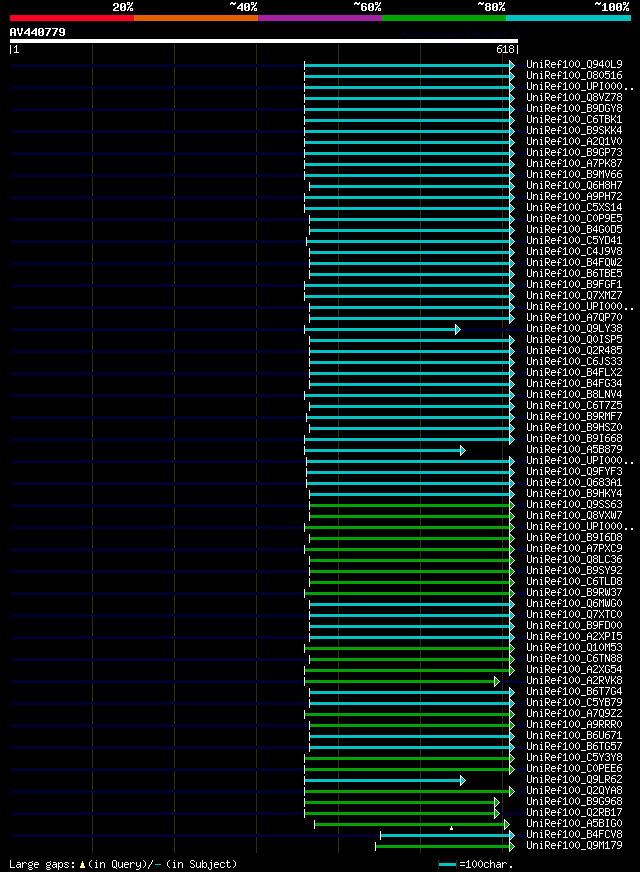Open the UniRef100_C6JS33 hit
640x872 pixels.
574,361
